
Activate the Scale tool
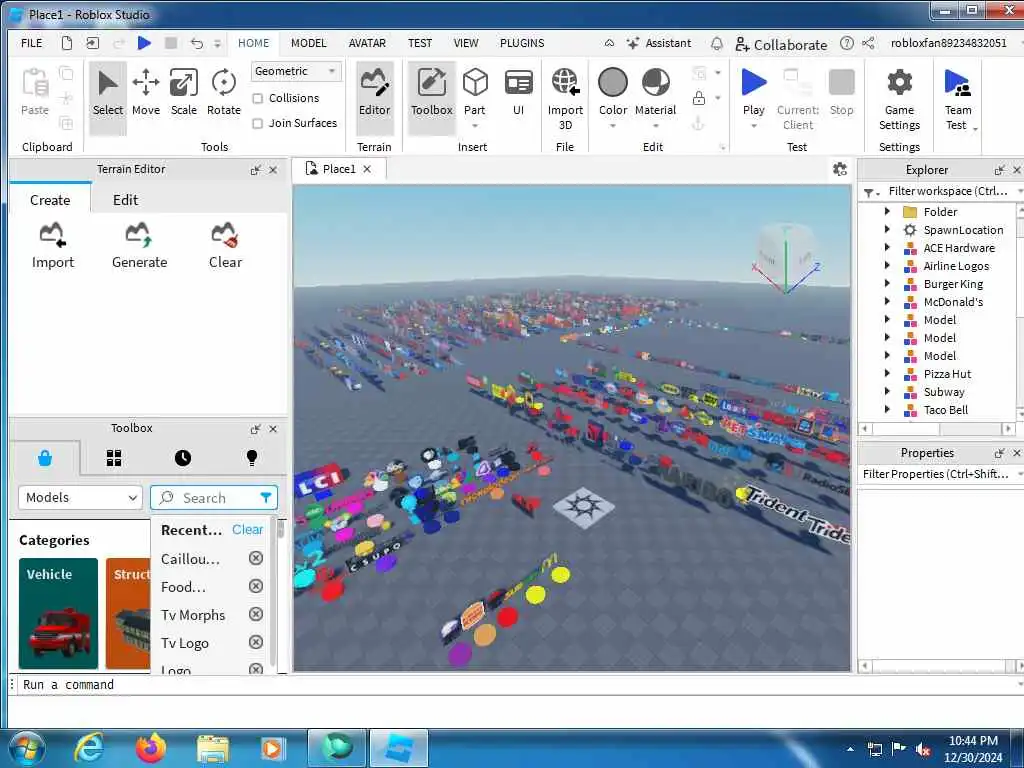point(184,93)
